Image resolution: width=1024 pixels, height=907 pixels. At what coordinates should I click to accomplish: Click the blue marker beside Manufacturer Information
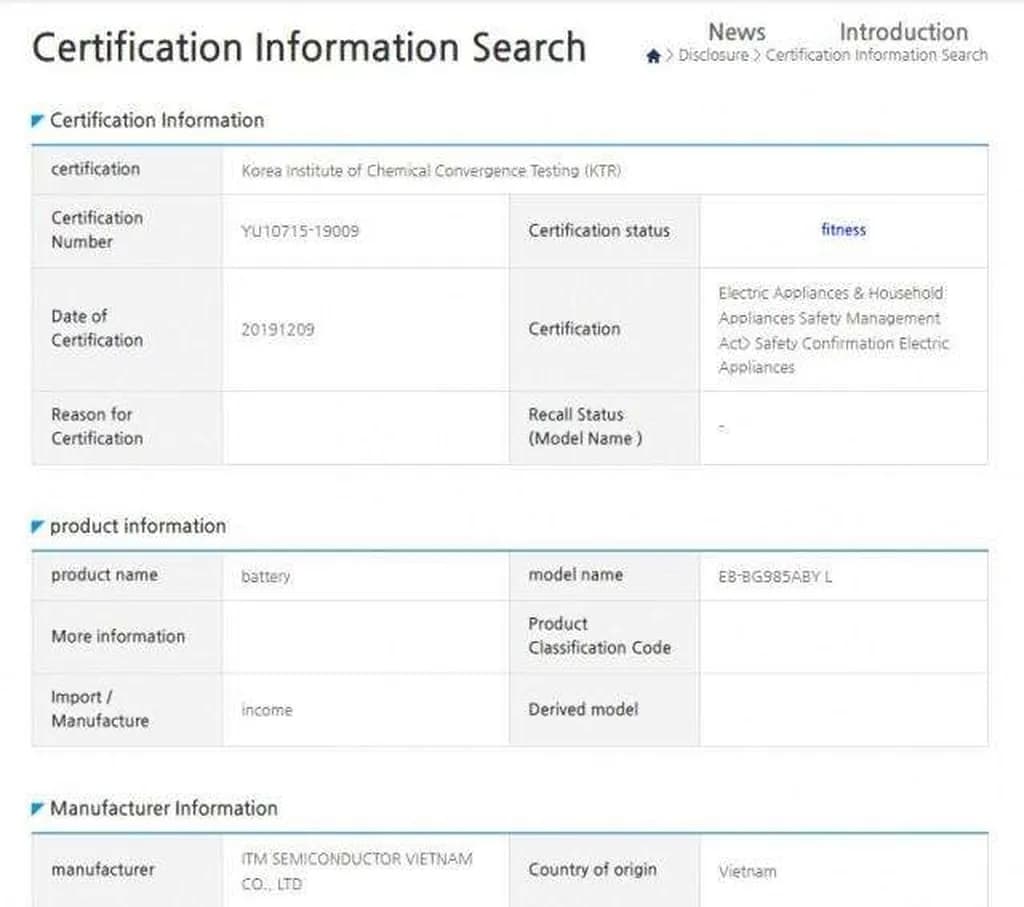38,808
